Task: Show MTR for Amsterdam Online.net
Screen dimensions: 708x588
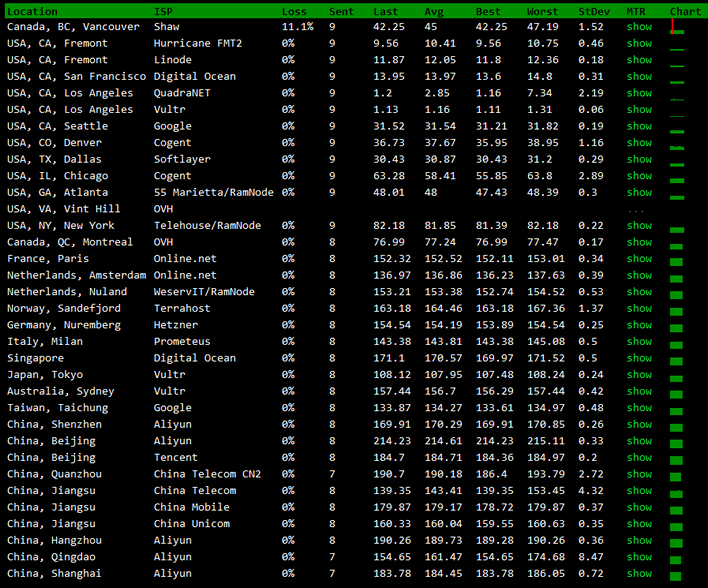Action: (x=639, y=275)
